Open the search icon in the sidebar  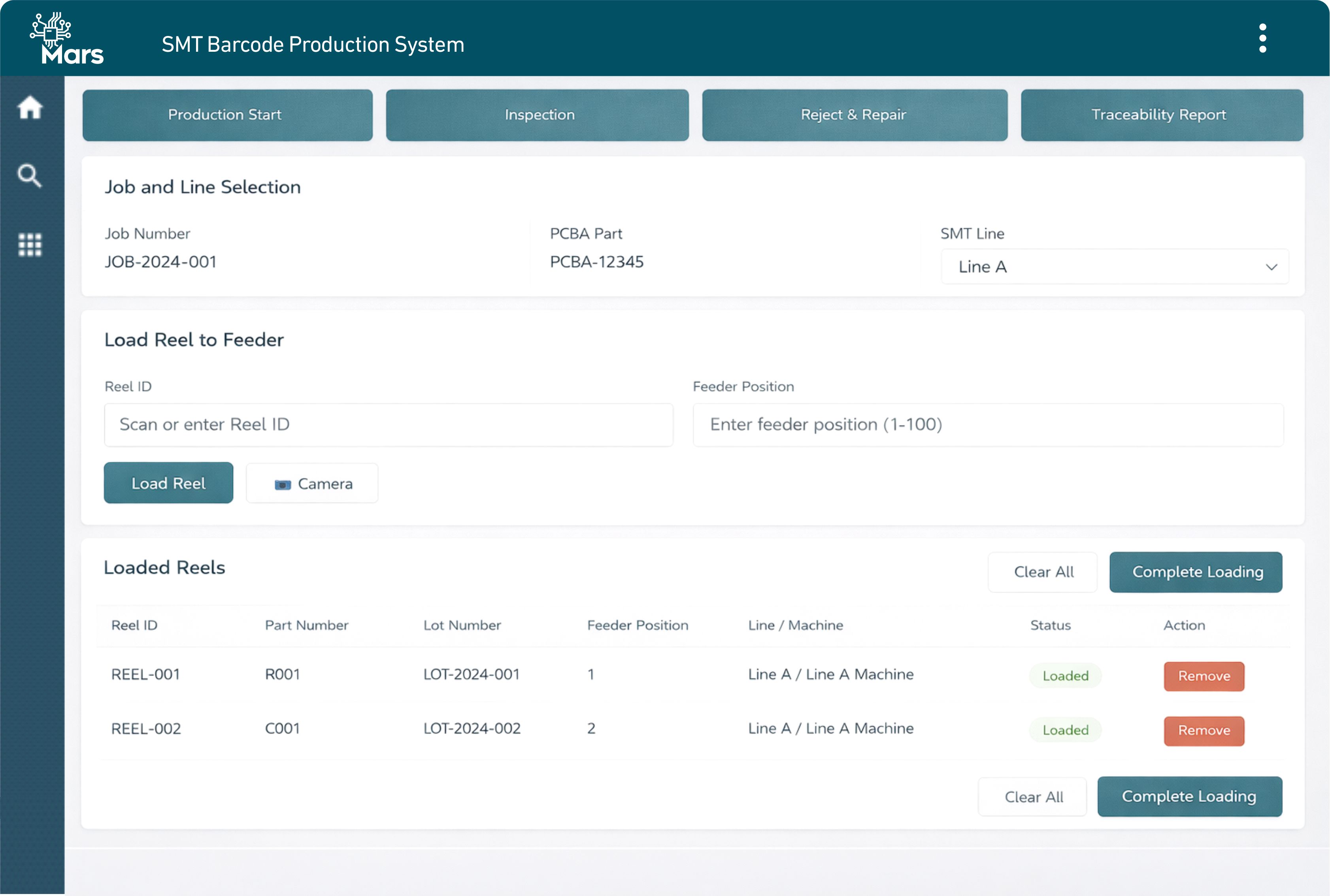coord(30,176)
